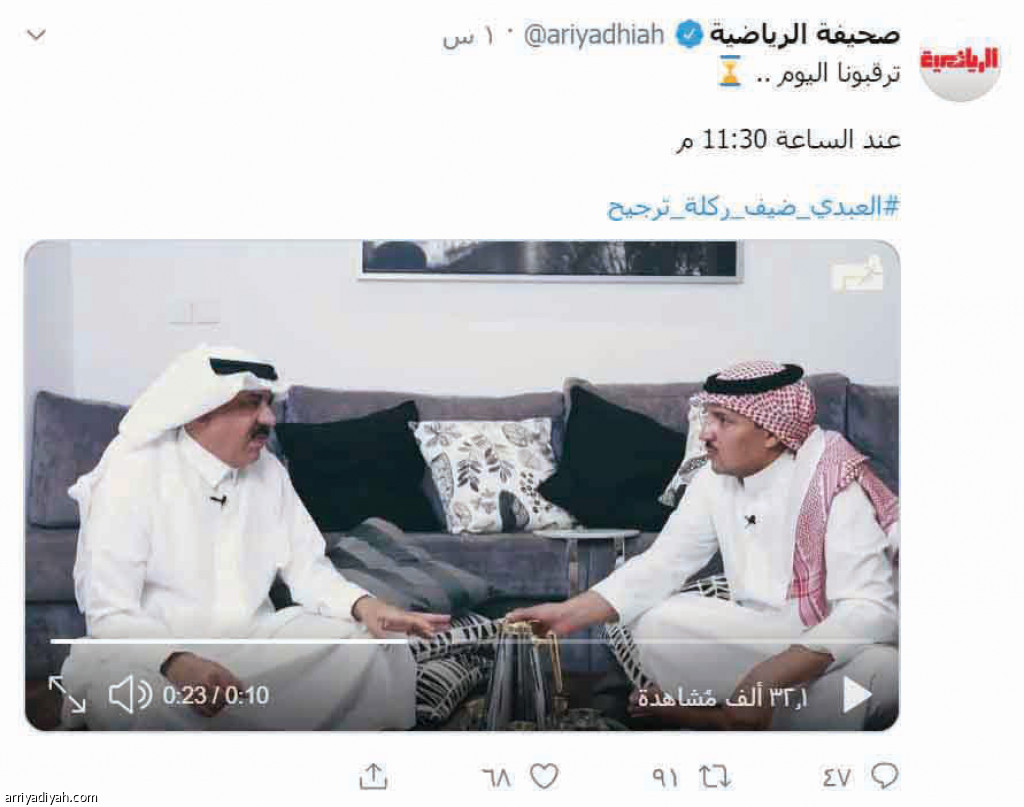
Task: Click the retweet arrows icon
Action: coord(714,777)
